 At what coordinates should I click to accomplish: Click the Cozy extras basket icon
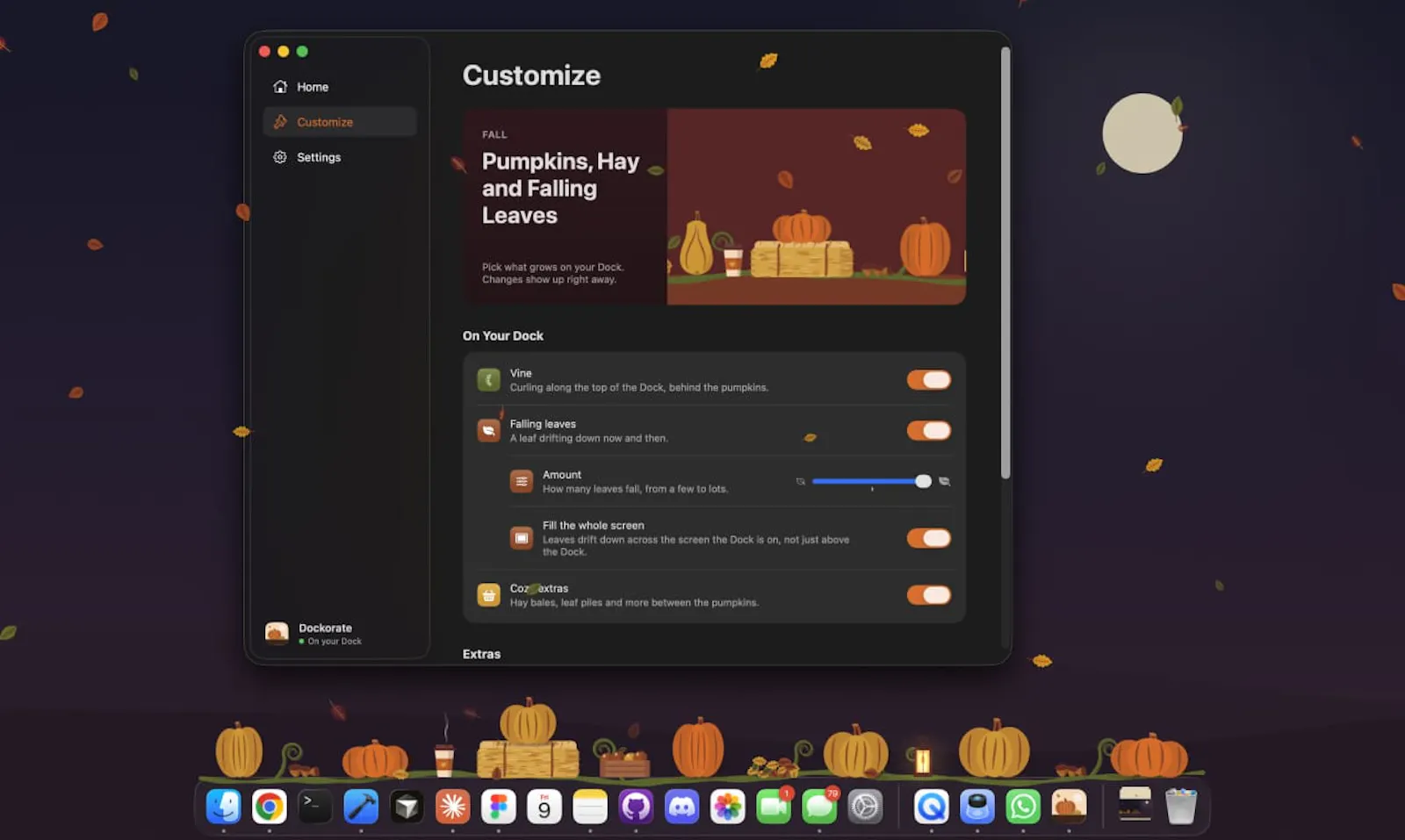[x=488, y=595]
